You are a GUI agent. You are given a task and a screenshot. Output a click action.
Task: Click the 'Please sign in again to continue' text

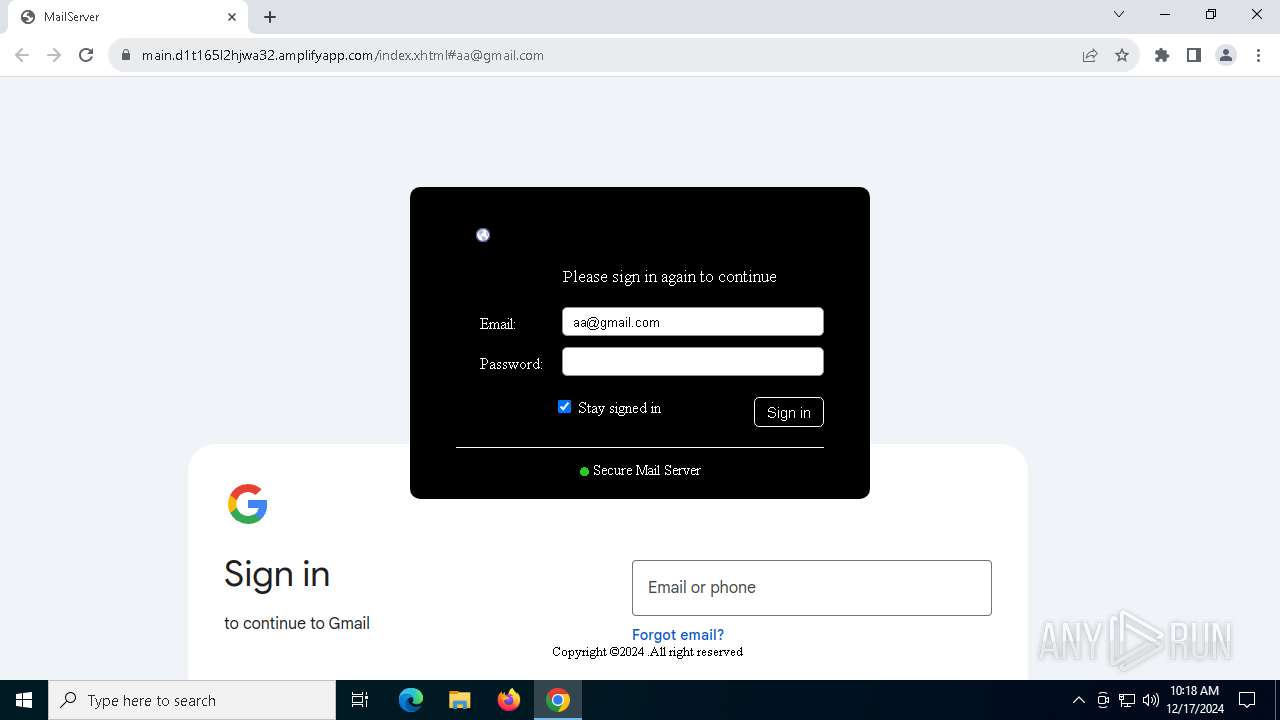(669, 277)
